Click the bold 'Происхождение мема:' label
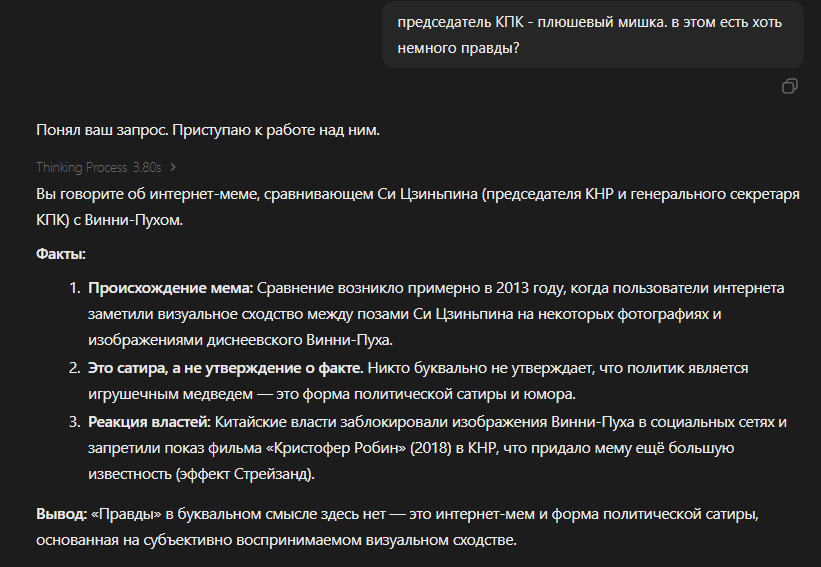The width and height of the screenshot is (821, 567). [170, 288]
